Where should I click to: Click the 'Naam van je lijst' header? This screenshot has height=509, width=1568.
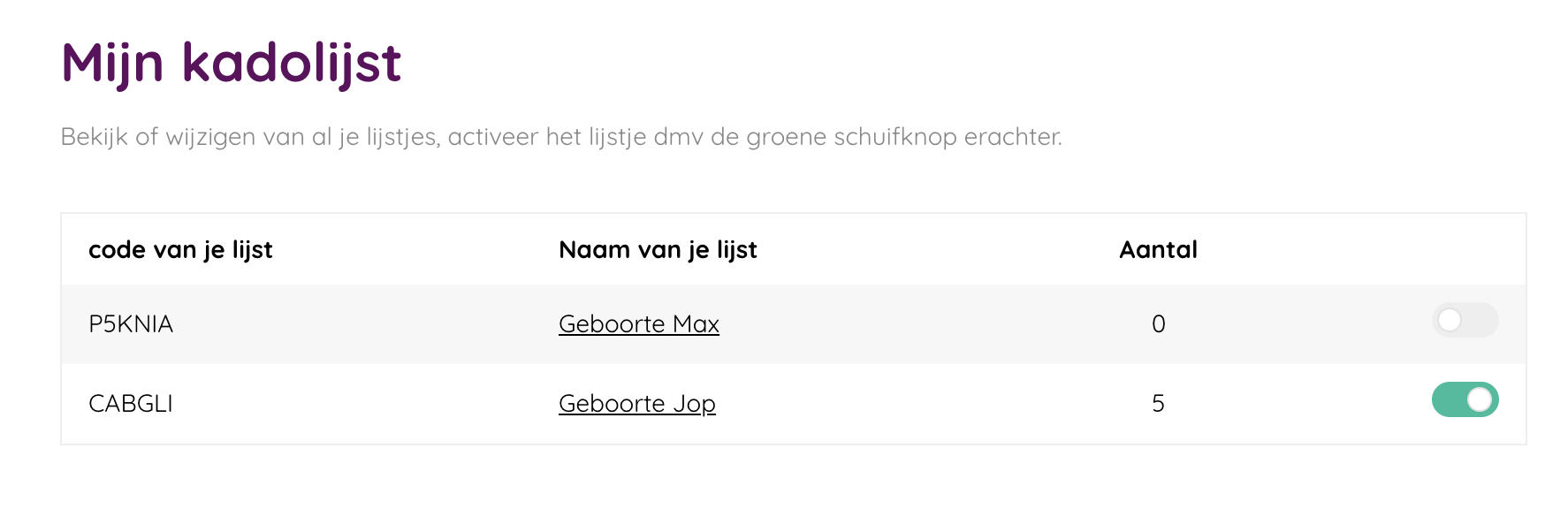coord(658,250)
